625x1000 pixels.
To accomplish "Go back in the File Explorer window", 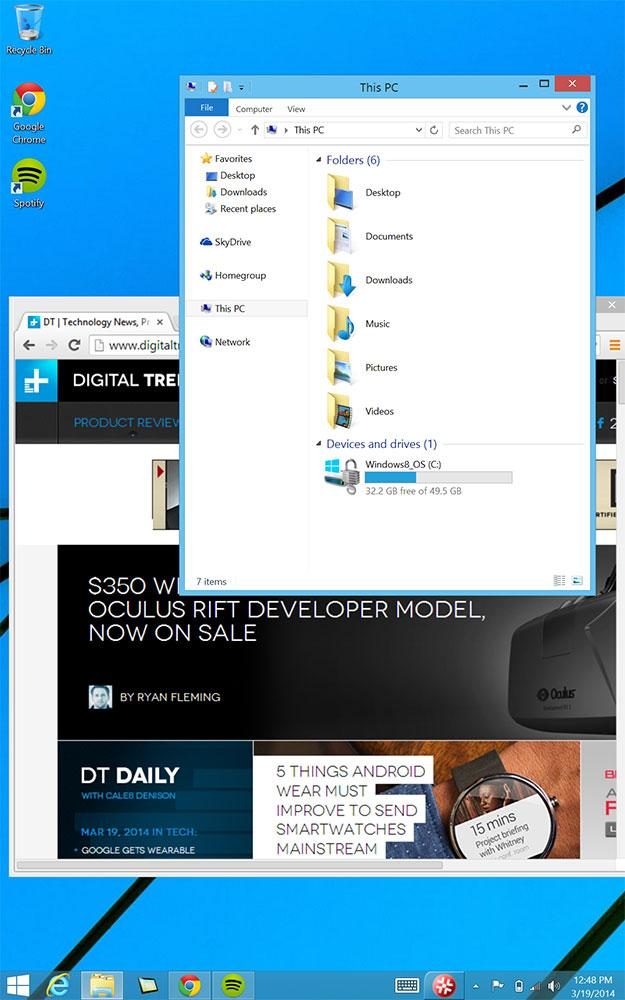I will point(199,129).
